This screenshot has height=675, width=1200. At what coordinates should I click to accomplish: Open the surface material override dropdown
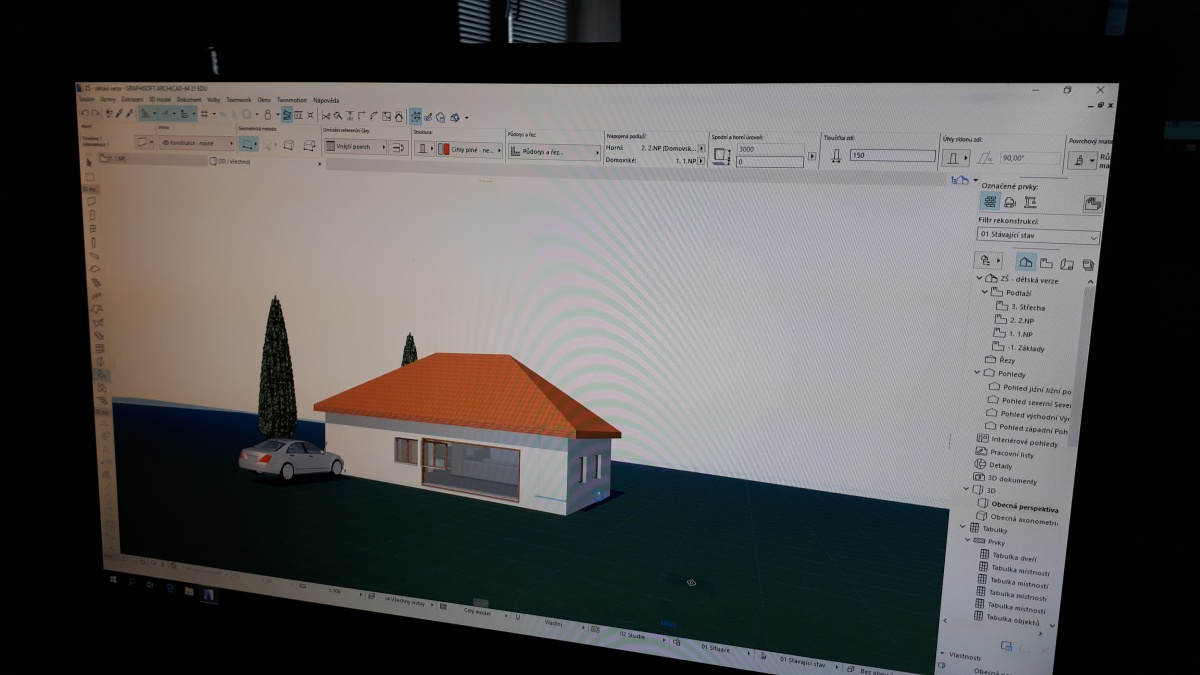pyautogui.click(x=1082, y=160)
